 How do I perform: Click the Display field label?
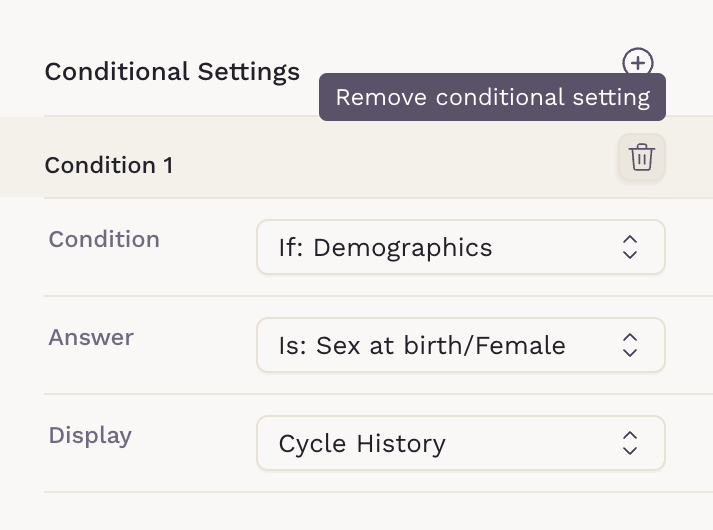pos(90,435)
